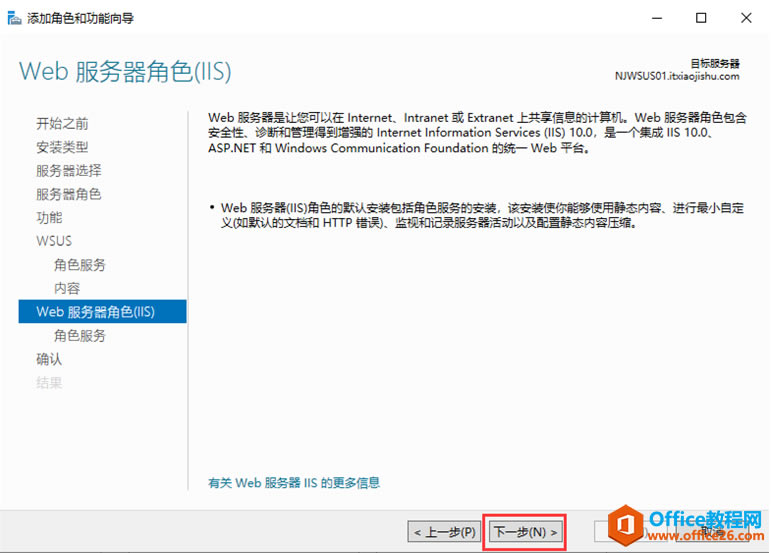771x553 pixels.
Task: Close the 添加角色和功能向导 window
Action: point(746,18)
